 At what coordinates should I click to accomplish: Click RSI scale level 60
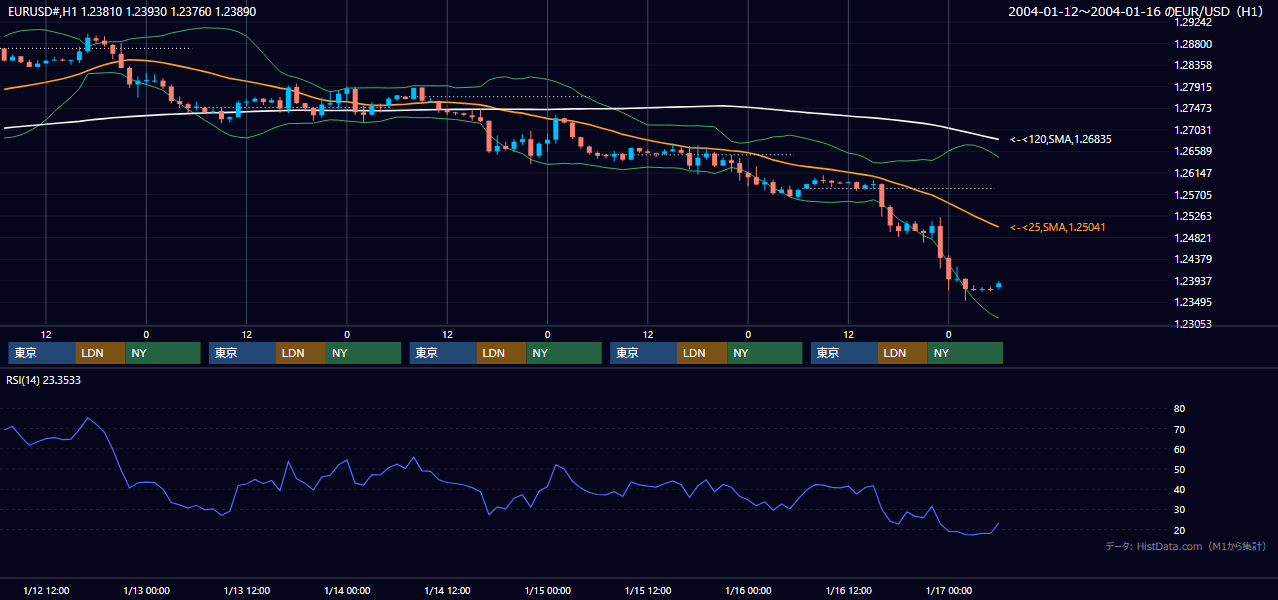(1179, 449)
